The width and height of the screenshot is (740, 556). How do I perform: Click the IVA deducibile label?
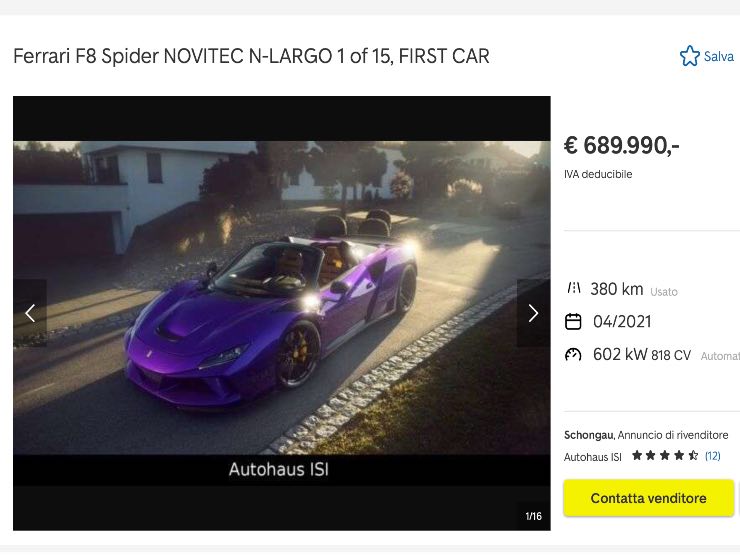coord(598,174)
